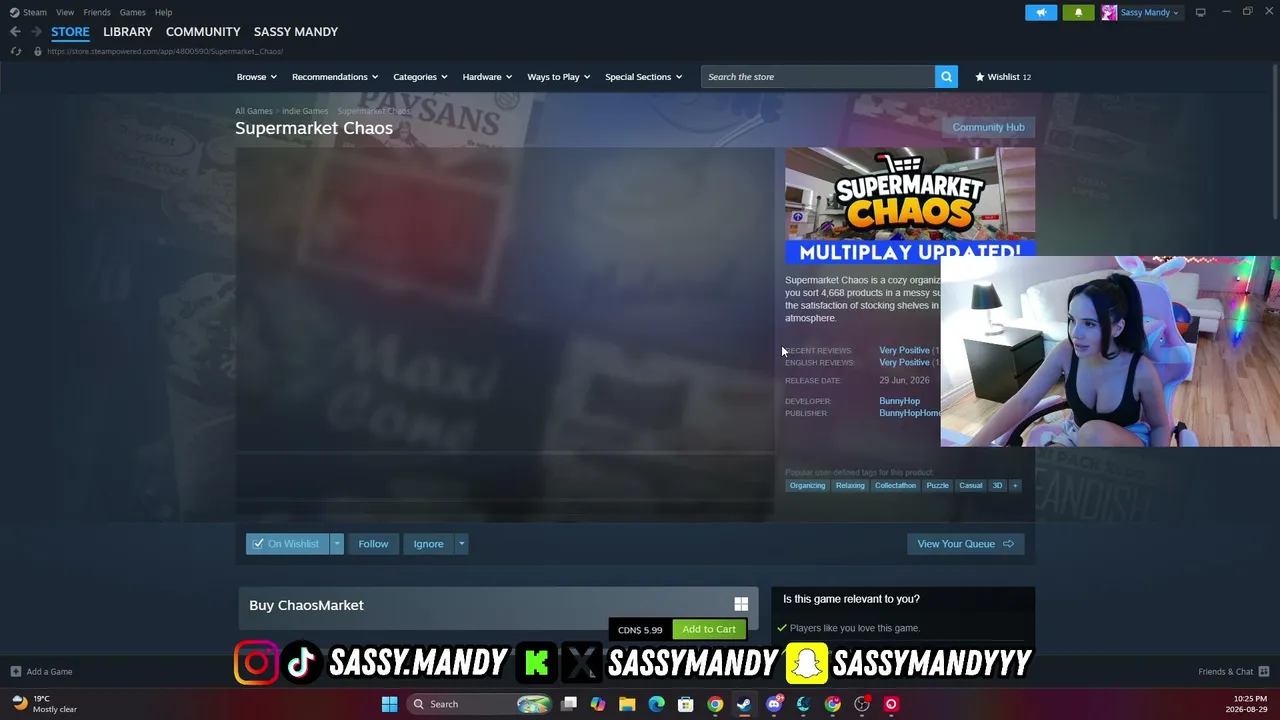Click the store search magnifier button

point(946,77)
